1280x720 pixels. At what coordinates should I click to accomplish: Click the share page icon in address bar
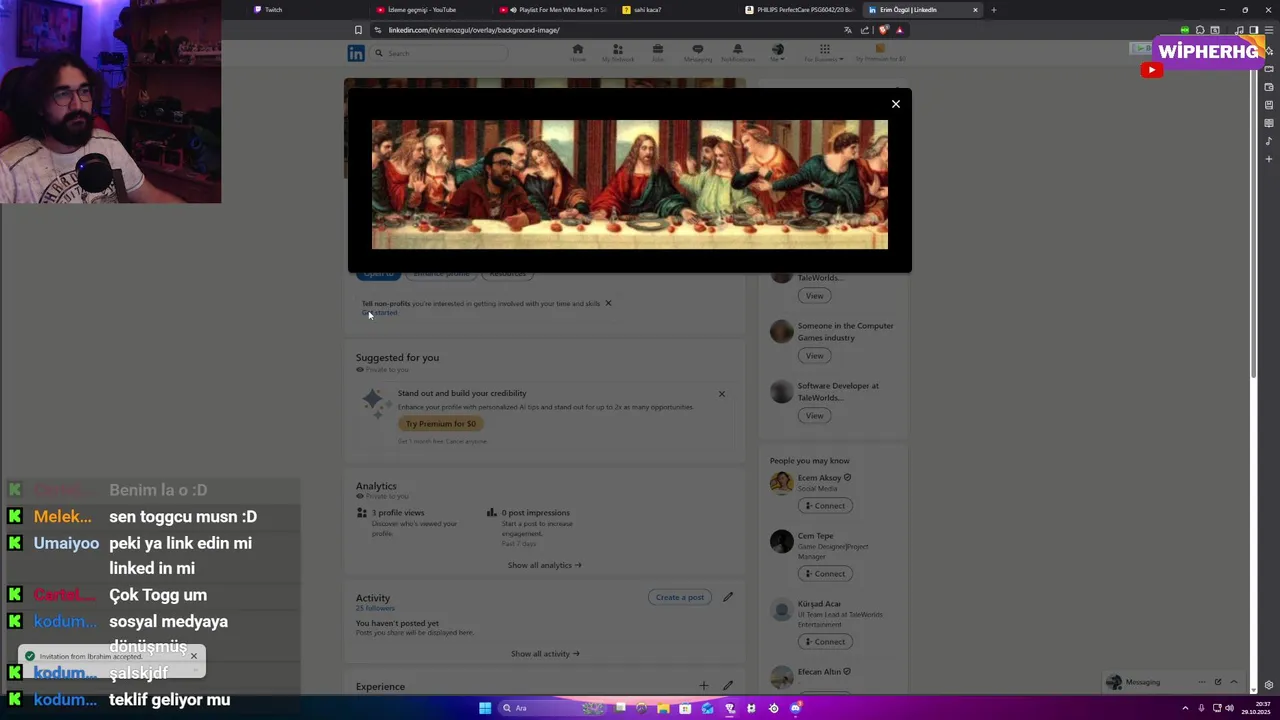coord(865,30)
